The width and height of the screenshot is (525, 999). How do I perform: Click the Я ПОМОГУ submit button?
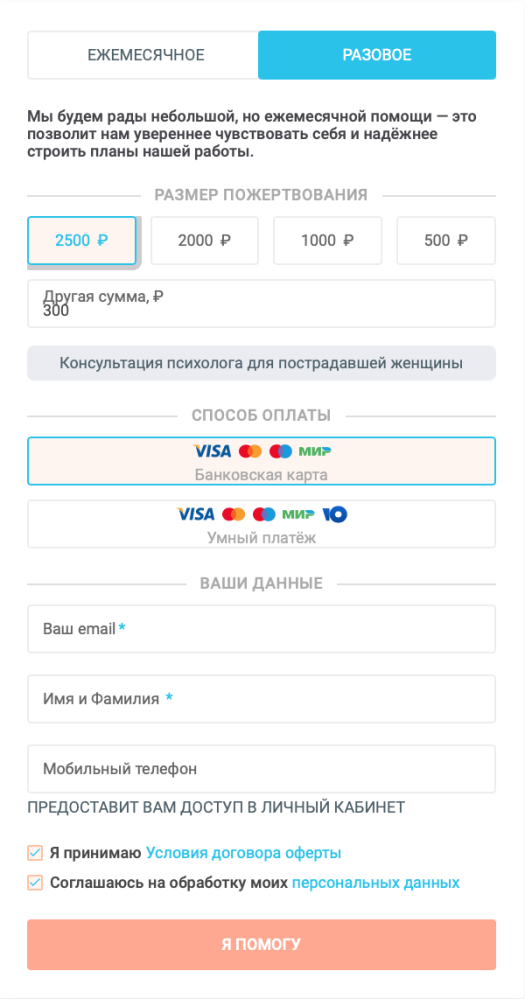261,944
